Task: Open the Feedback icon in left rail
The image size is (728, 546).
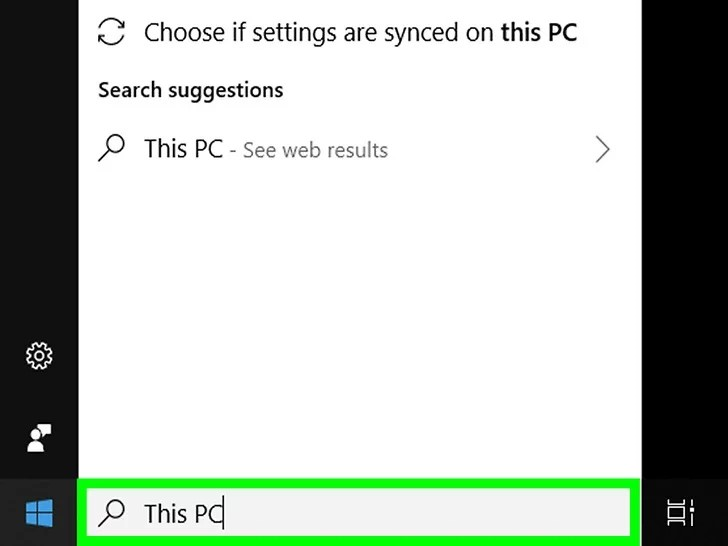Action: tap(39, 437)
